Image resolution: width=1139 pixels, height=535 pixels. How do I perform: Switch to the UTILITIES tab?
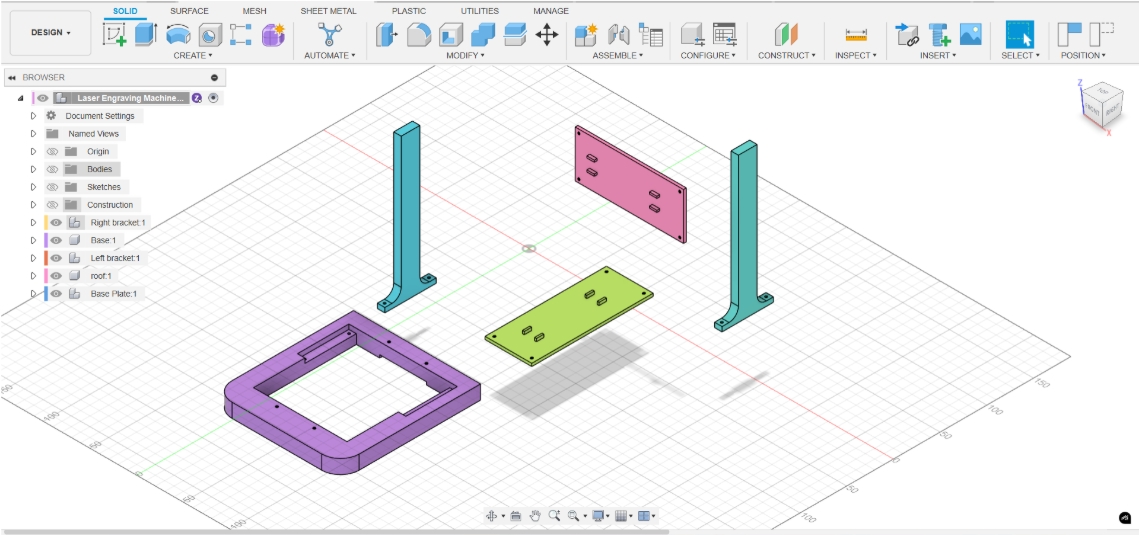[x=479, y=11]
